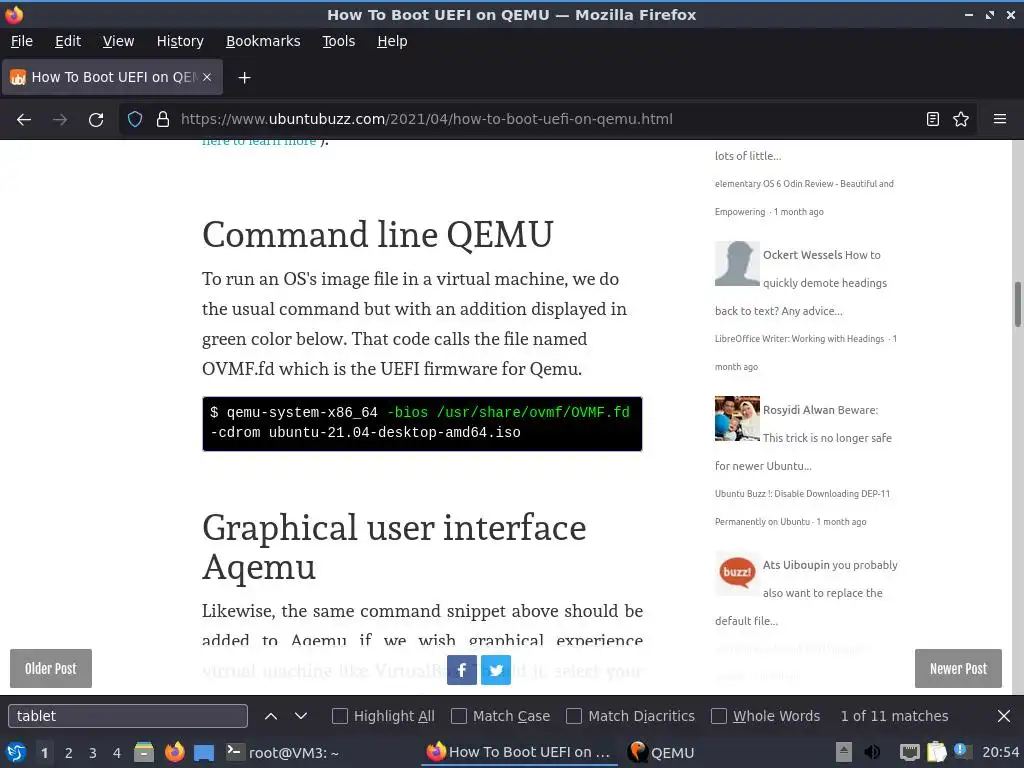
Task: Open a new tab with the plus button
Action: (x=244, y=78)
